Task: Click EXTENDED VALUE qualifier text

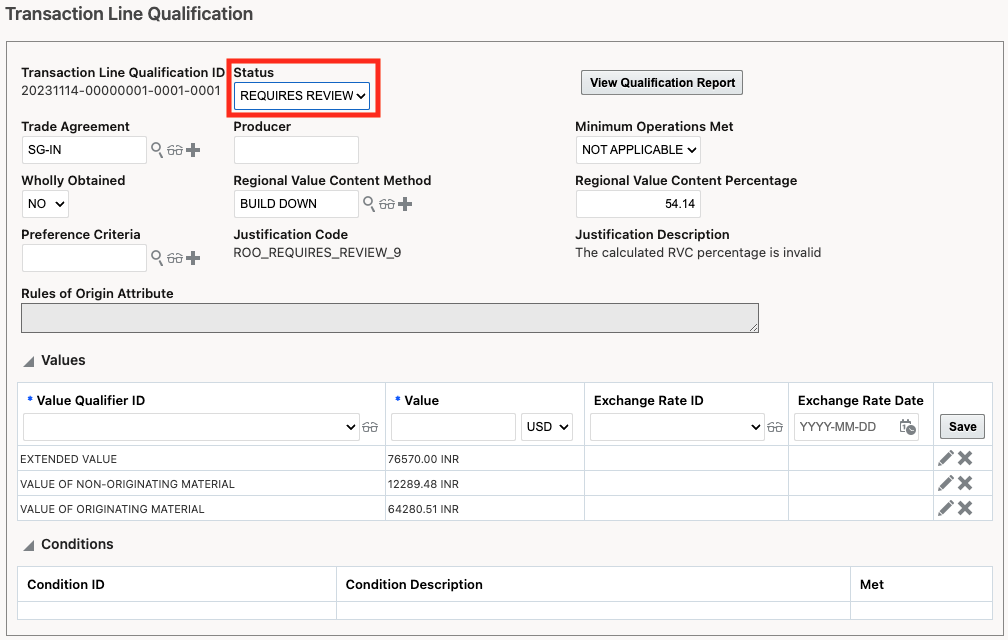Action: pos(68,459)
